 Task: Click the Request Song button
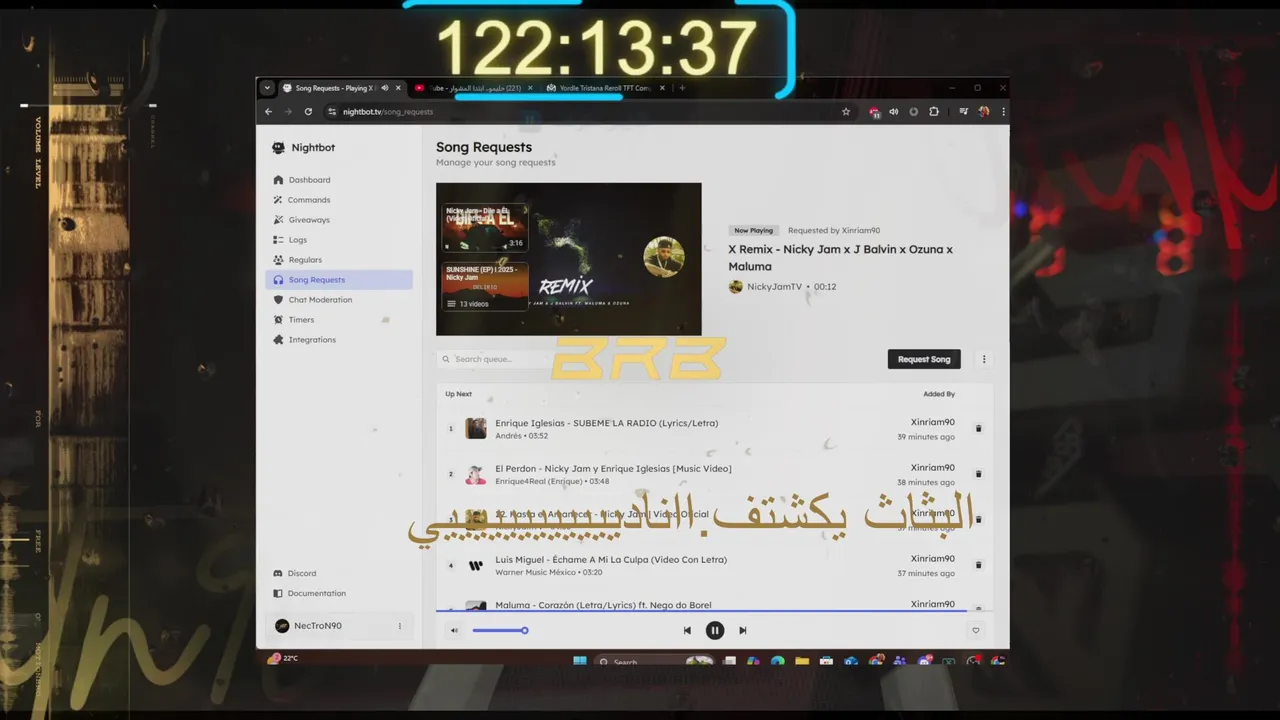pyautogui.click(x=924, y=359)
